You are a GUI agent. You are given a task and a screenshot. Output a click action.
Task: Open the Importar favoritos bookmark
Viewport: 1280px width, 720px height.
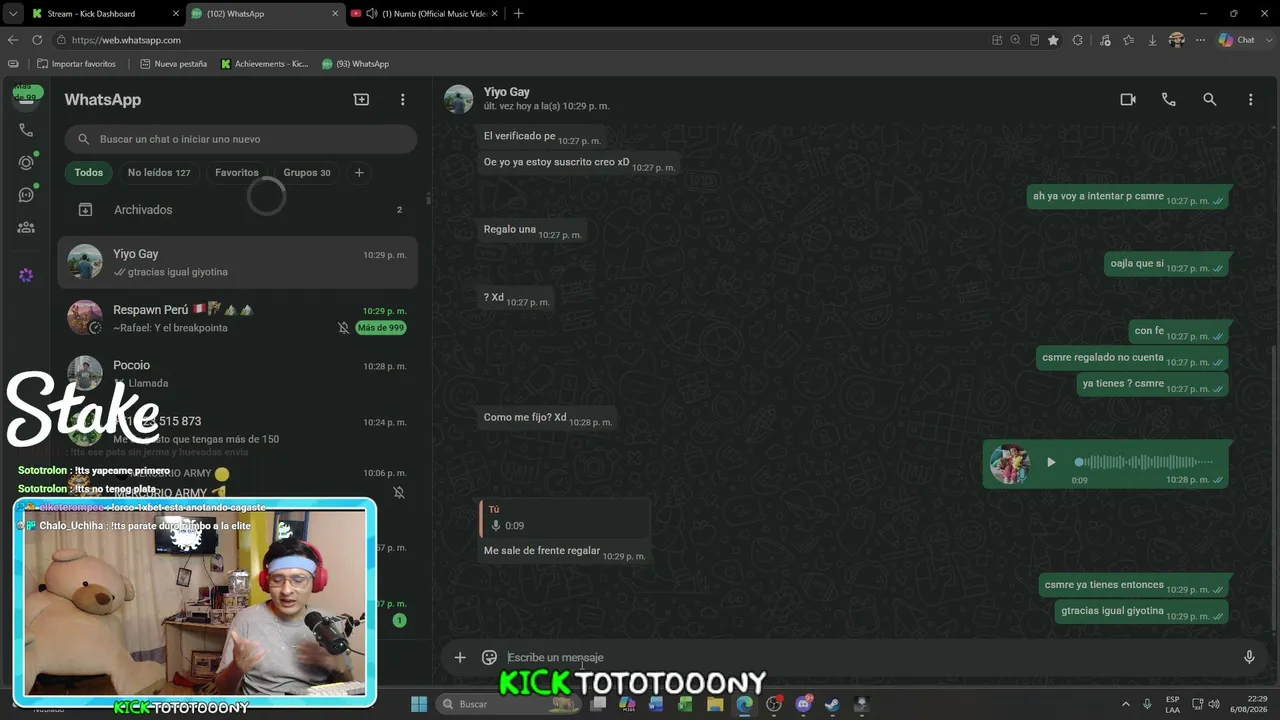click(x=76, y=64)
